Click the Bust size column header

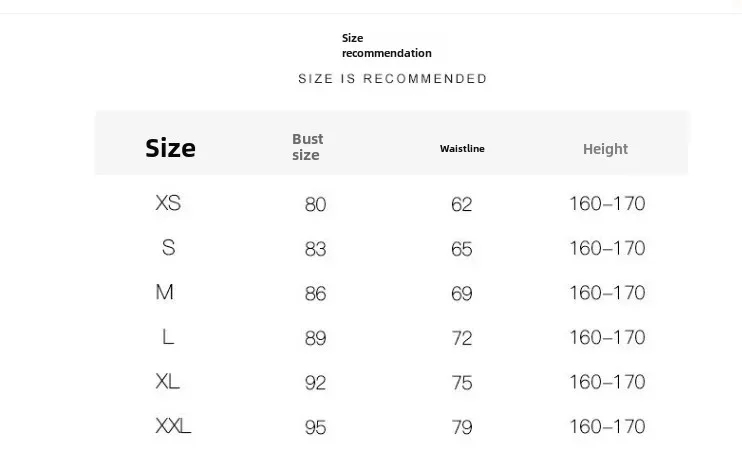308,147
